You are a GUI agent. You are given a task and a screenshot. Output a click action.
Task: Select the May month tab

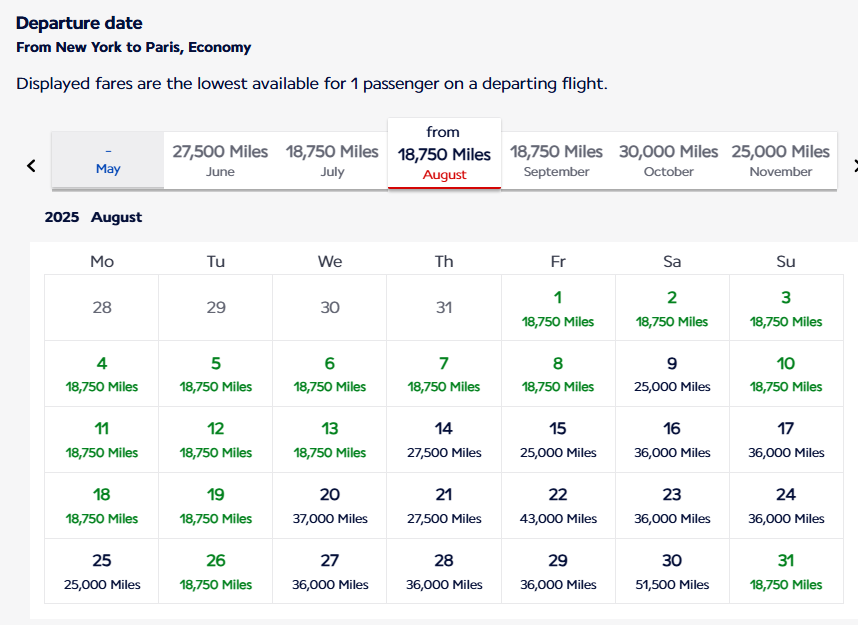pyautogui.click(x=108, y=160)
